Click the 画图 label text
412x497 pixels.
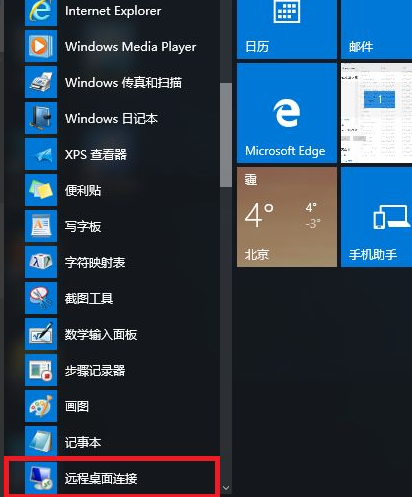pyautogui.click(x=77, y=406)
